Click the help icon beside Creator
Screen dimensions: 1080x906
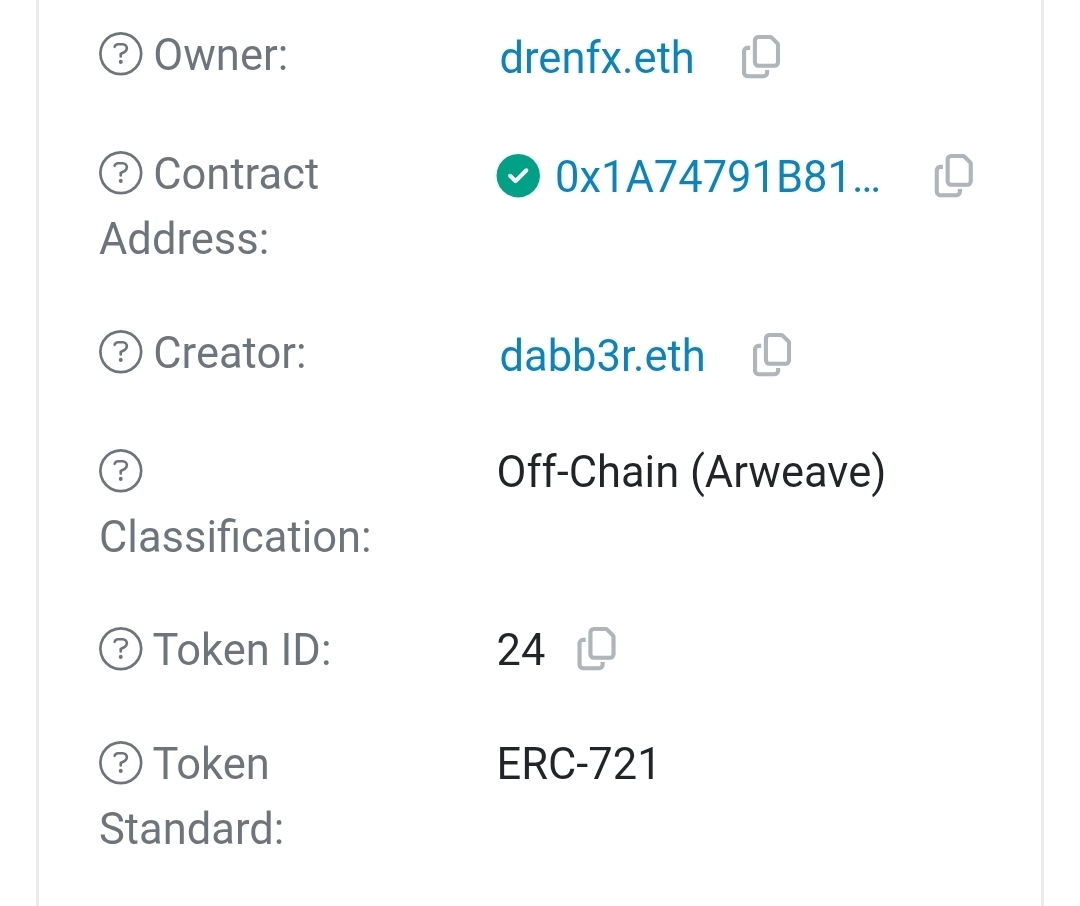coord(121,353)
